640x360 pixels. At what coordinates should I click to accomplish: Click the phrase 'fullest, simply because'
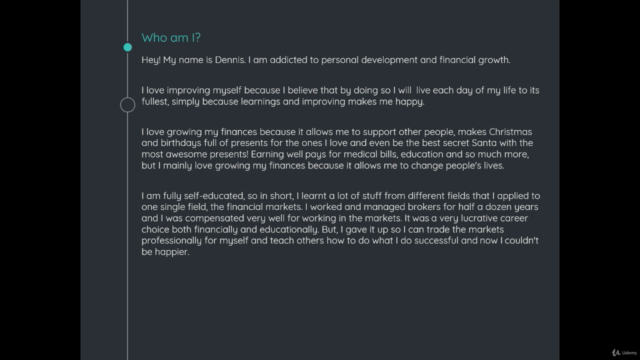pos(190,102)
